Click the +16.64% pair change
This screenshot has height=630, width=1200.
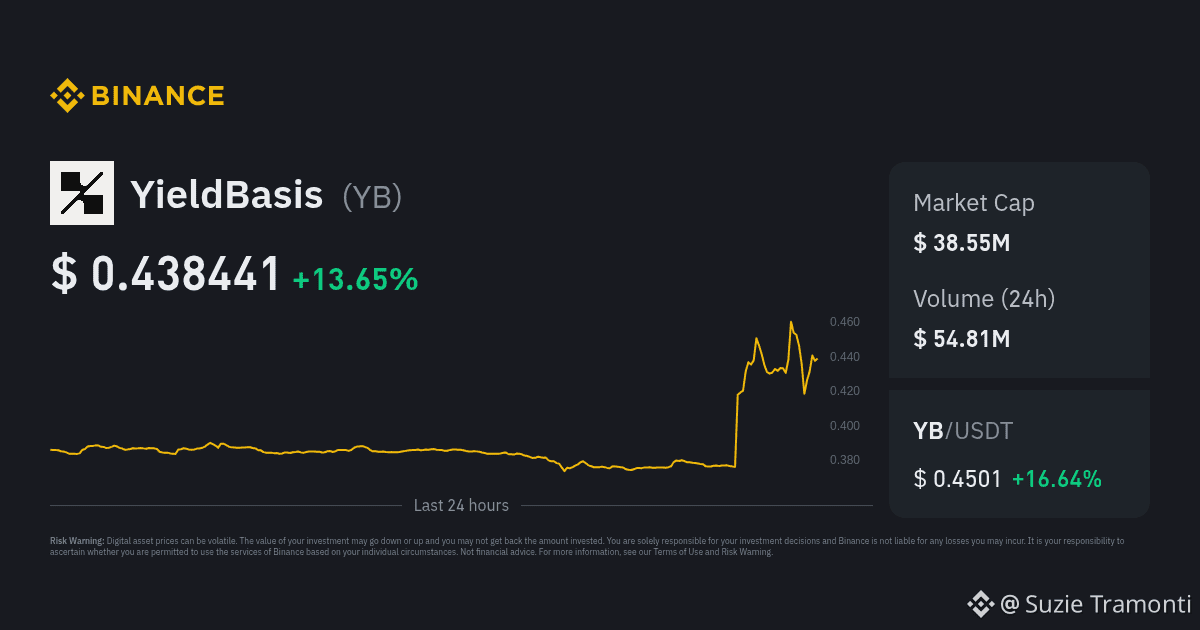(x=1057, y=479)
